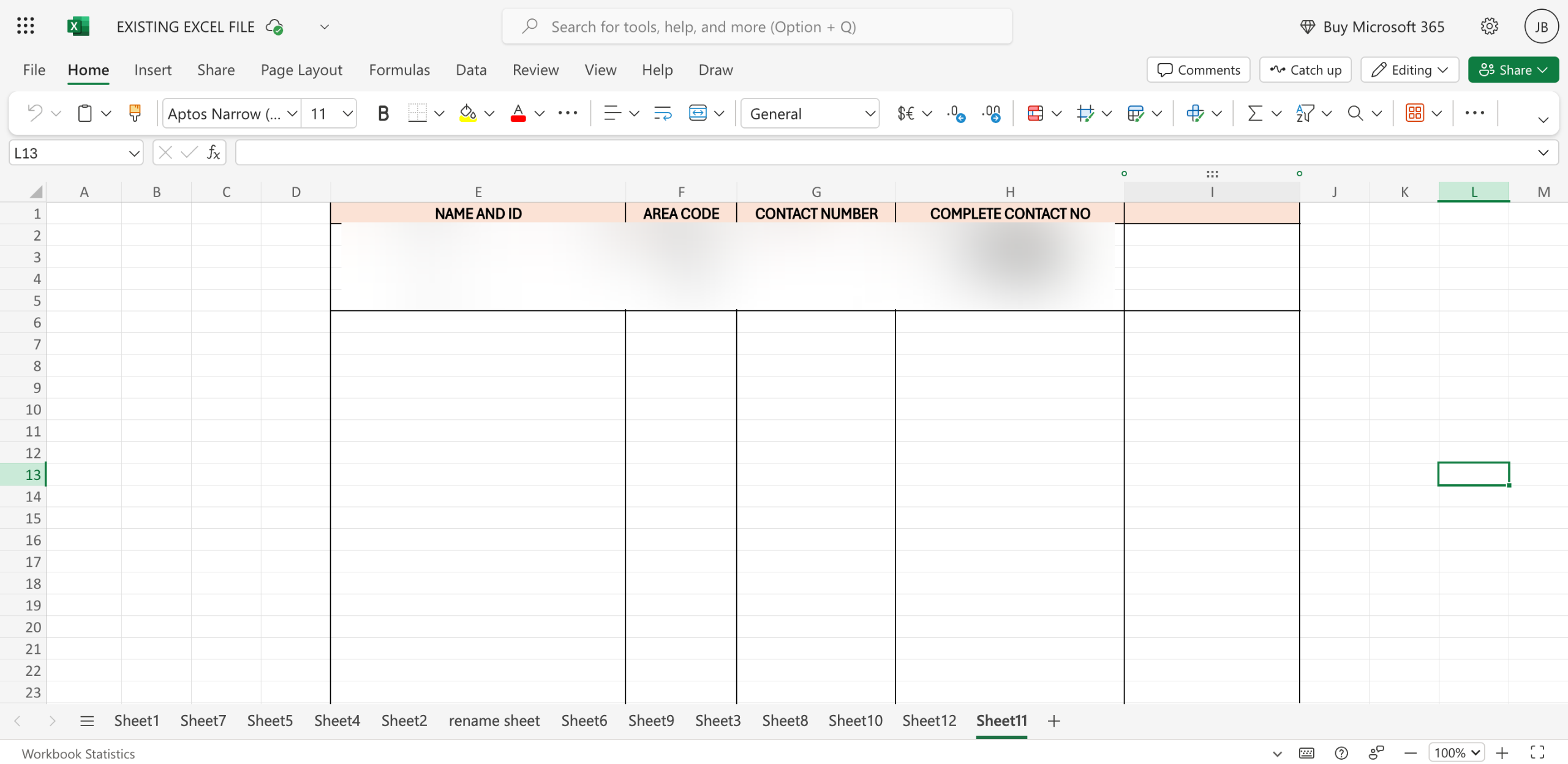Apply red font color
Viewport: 1568px width, 764px height.
(x=518, y=113)
